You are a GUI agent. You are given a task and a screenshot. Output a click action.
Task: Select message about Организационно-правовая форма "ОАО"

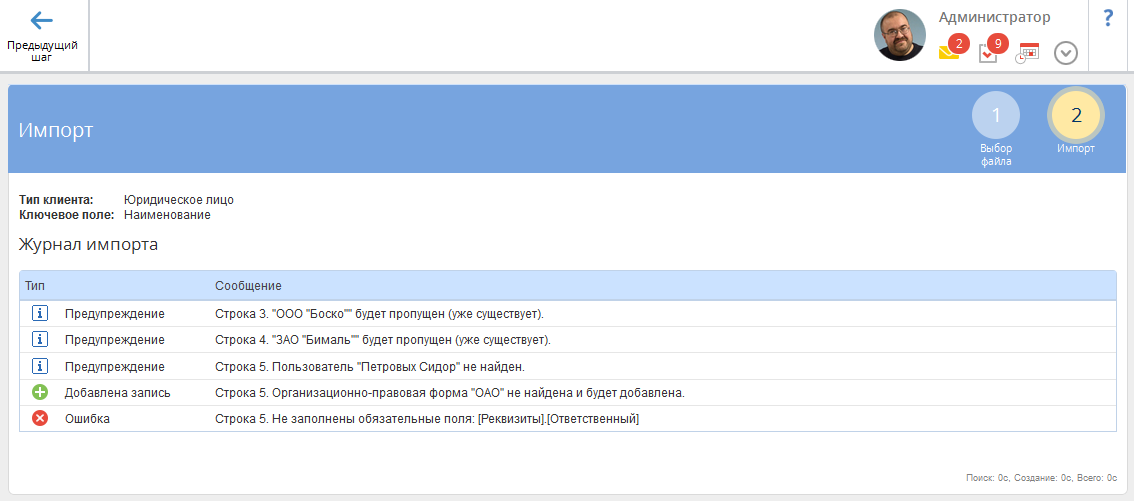[x=450, y=393]
